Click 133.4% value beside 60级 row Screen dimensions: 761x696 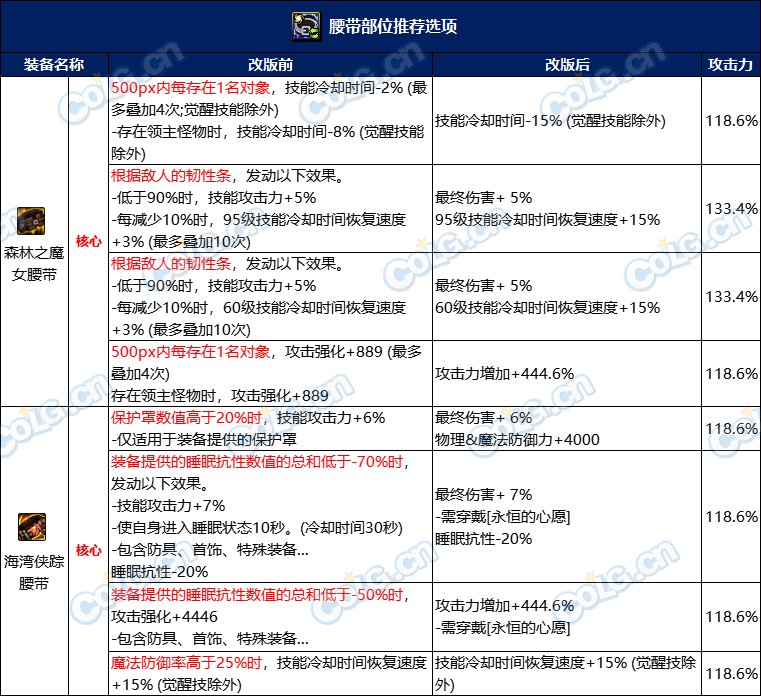tap(731, 297)
